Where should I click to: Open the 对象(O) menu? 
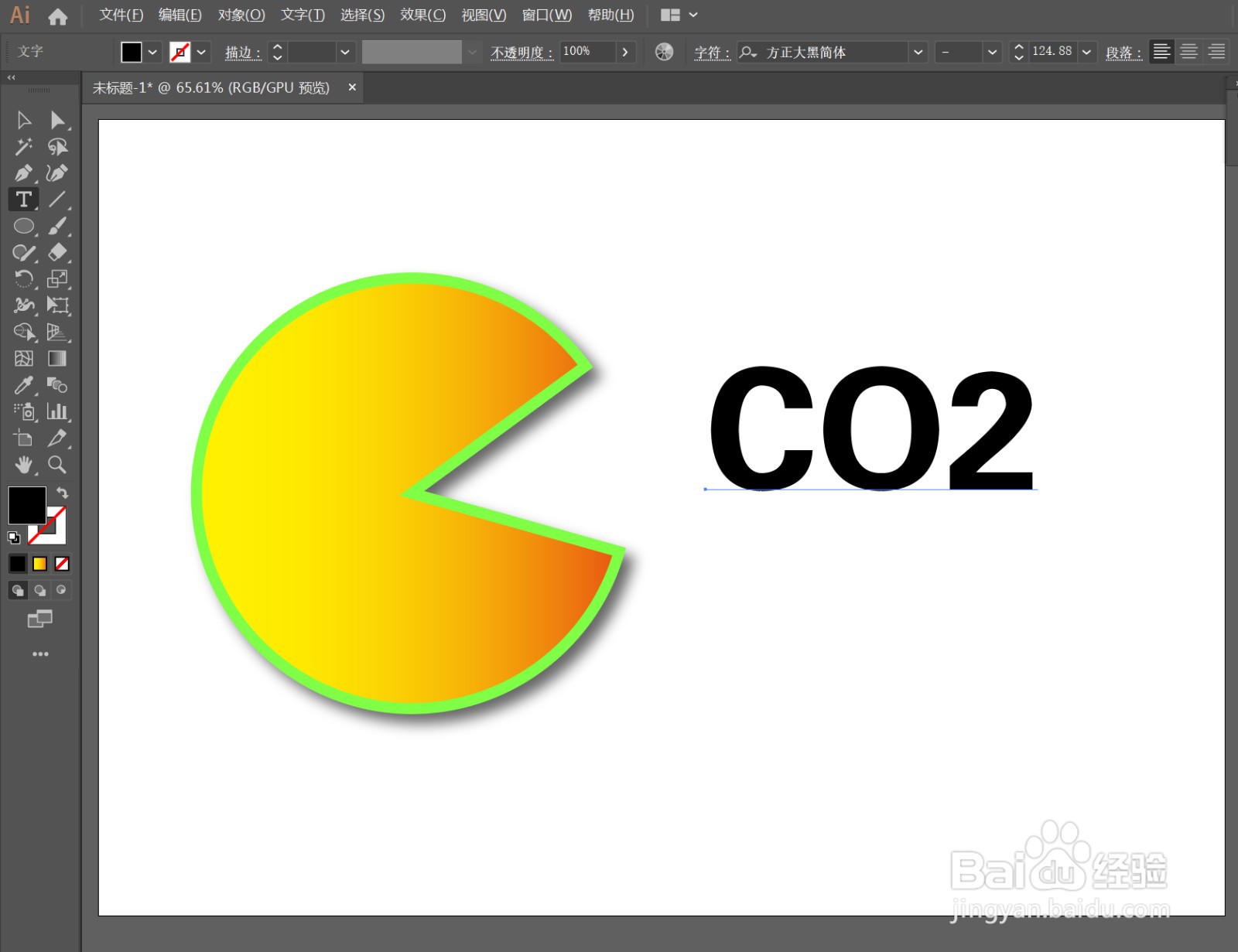pyautogui.click(x=241, y=15)
